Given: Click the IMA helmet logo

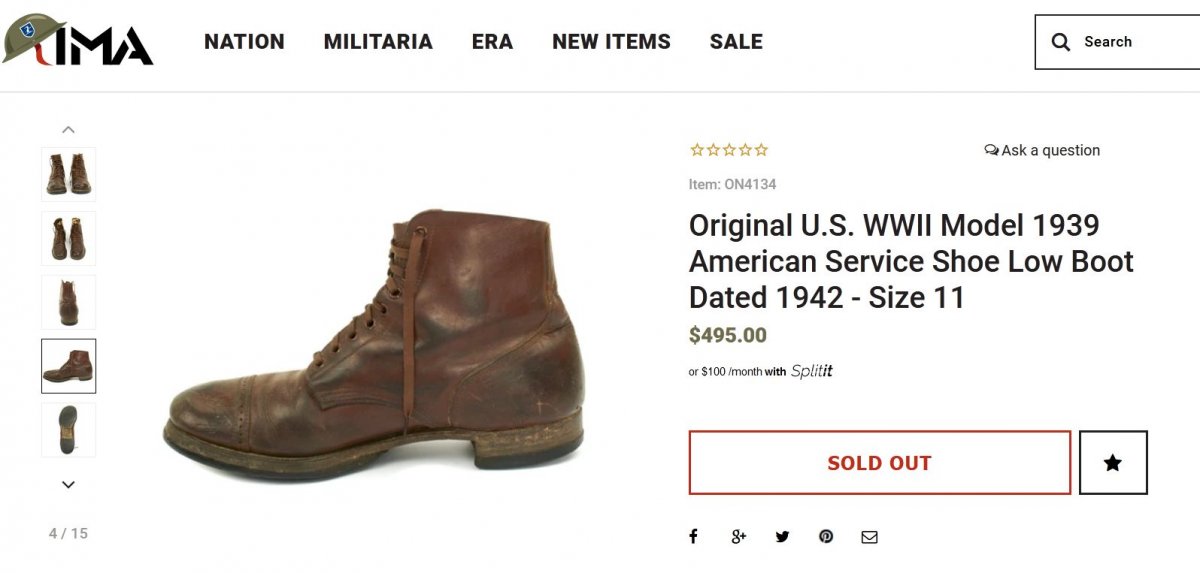Looking at the screenshot, I should pyautogui.click(x=78, y=41).
